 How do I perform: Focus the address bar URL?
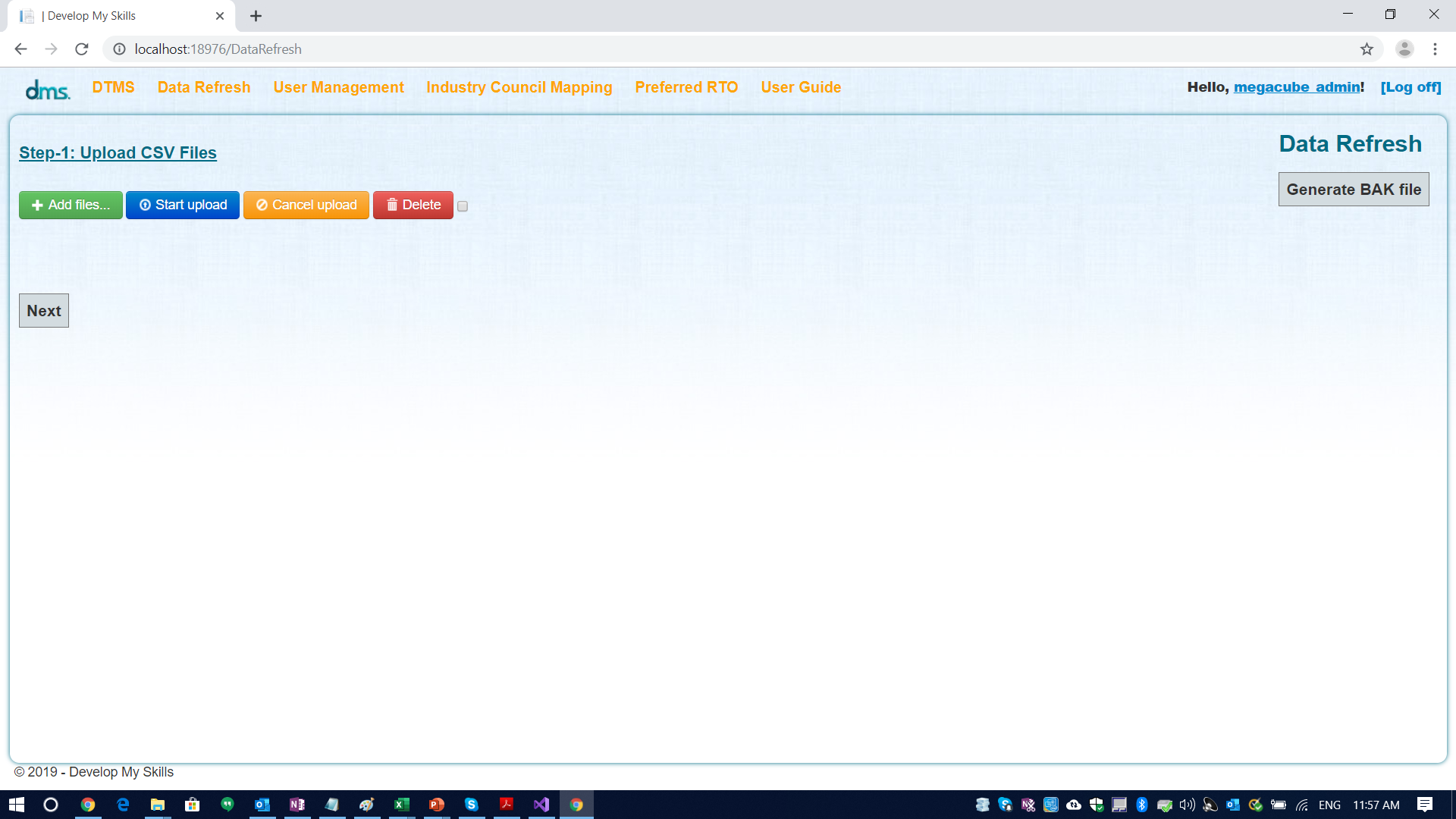pos(218,49)
